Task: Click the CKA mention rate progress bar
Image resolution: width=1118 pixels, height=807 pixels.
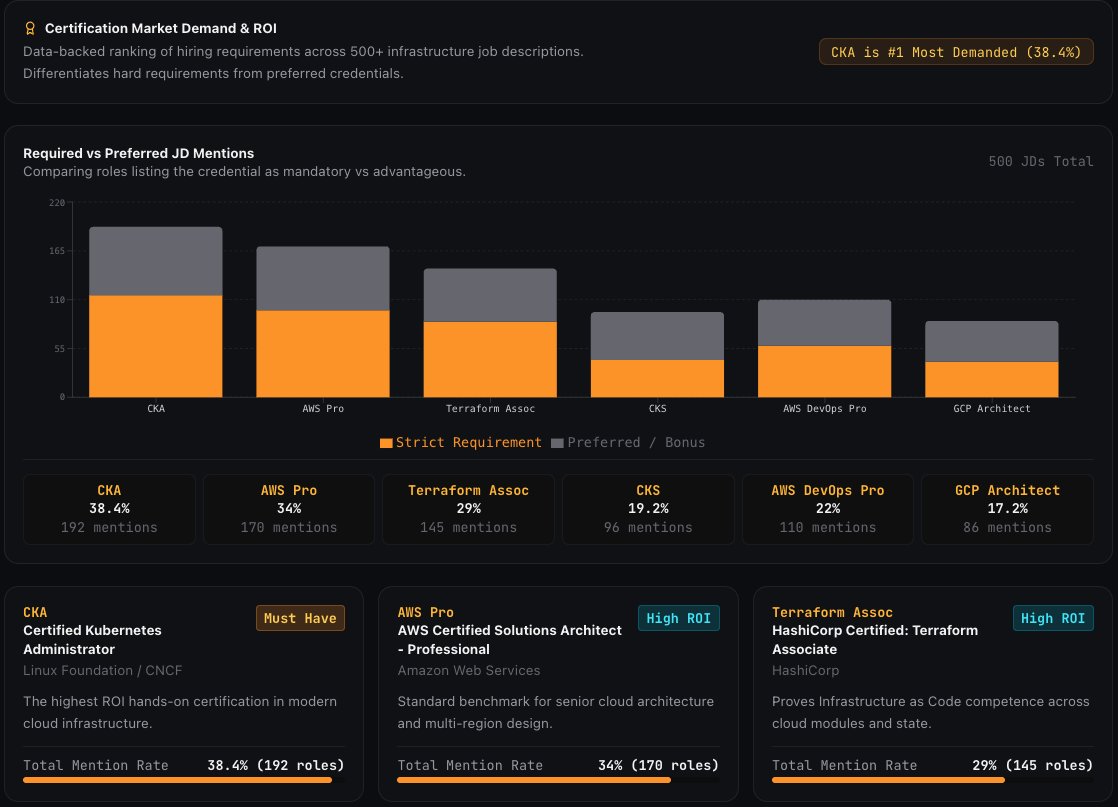Action: click(183, 780)
